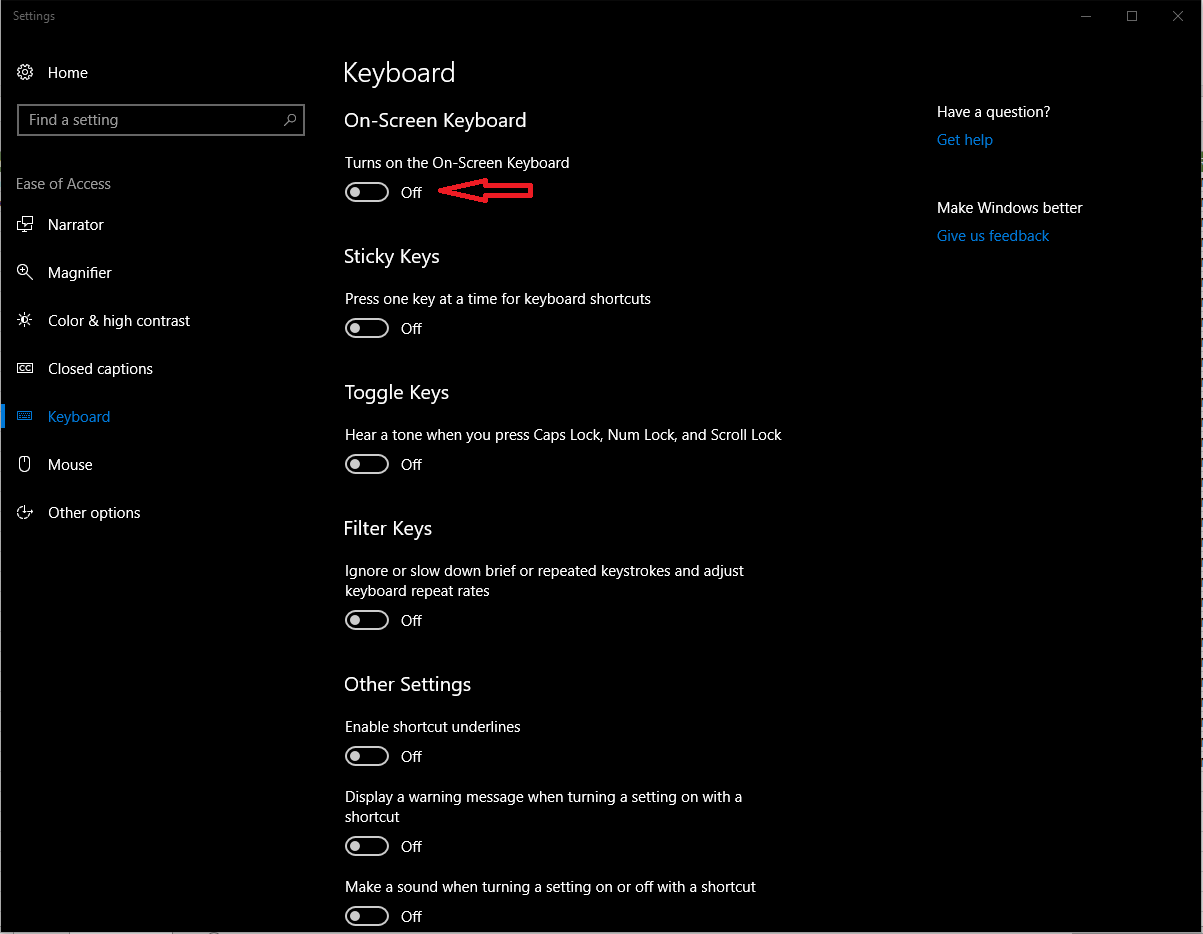Enable the Sticky Keys toggle

click(x=367, y=328)
